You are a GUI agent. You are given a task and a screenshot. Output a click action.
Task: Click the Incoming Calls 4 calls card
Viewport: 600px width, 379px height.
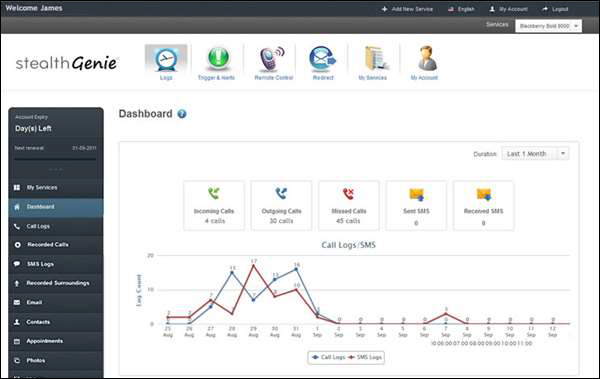(214, 206)
